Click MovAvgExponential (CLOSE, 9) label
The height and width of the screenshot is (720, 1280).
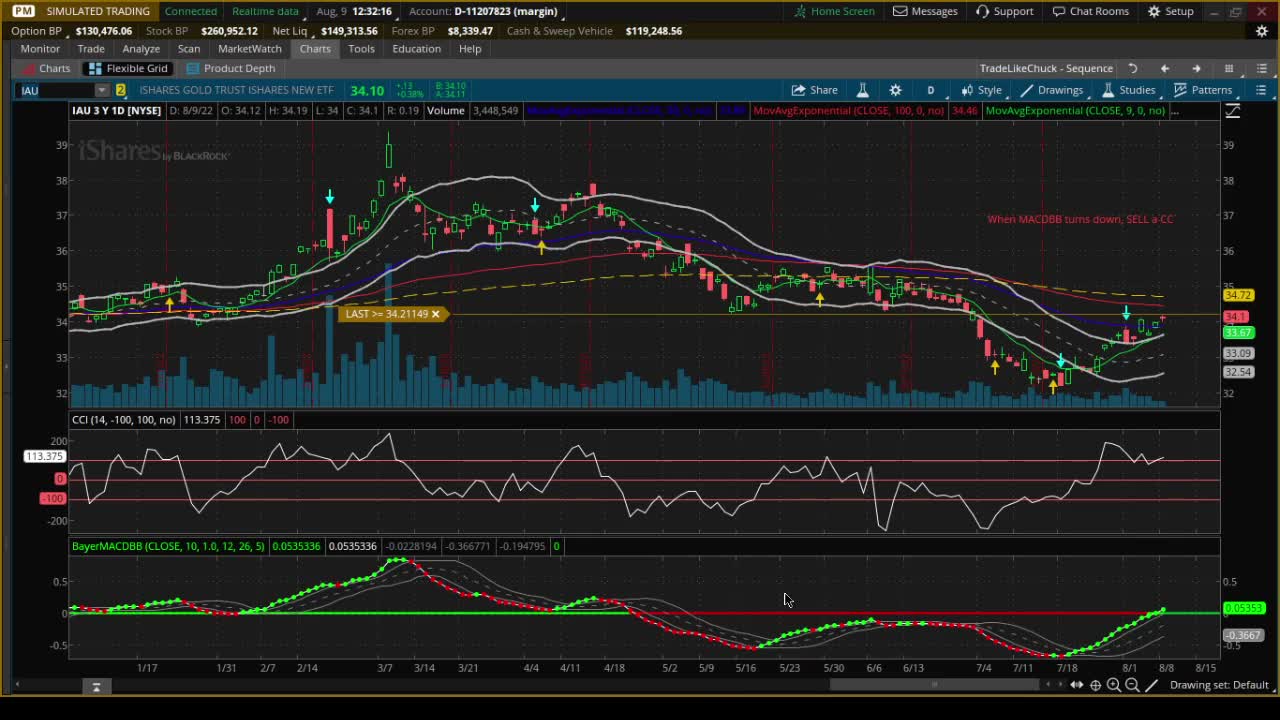point(1075,111)
